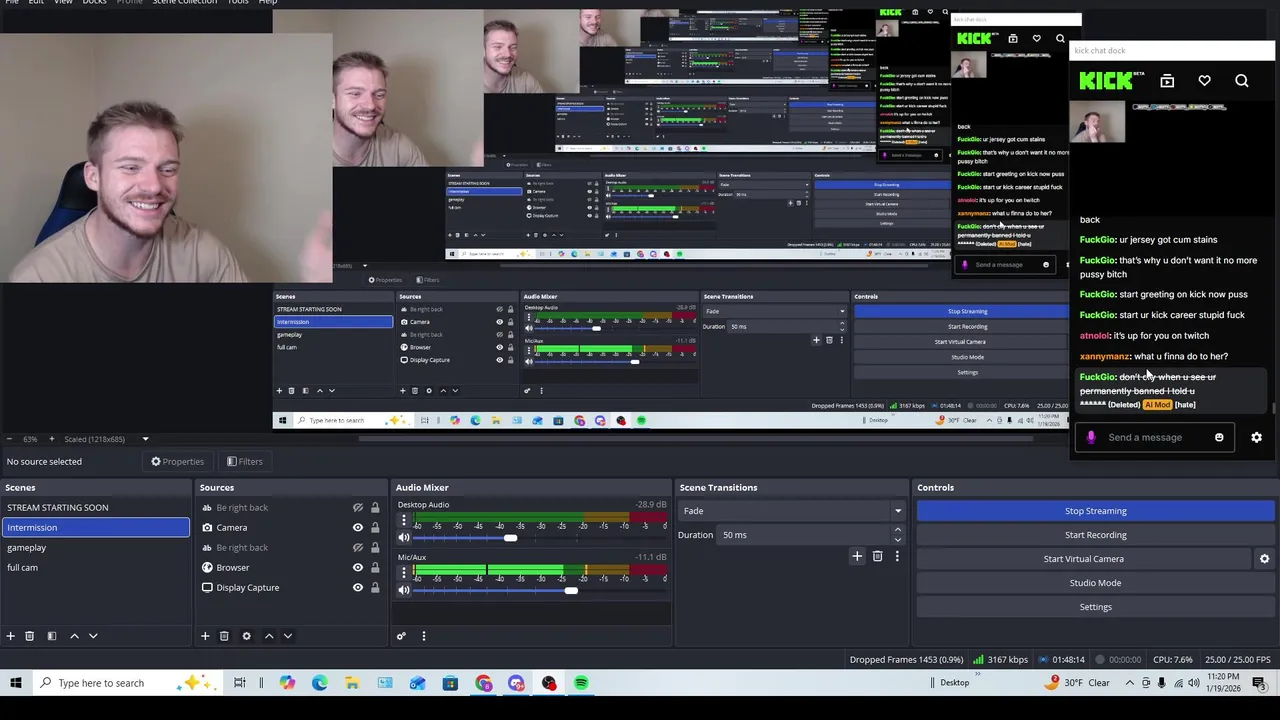
Task: Select the Display Capture source row
Action: 291,587
